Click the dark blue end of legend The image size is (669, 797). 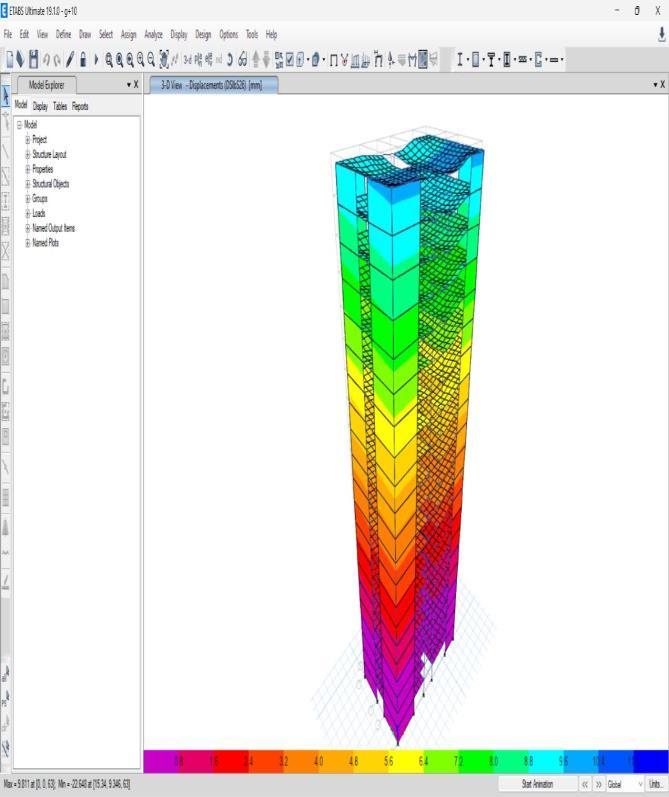pos(651,761)
